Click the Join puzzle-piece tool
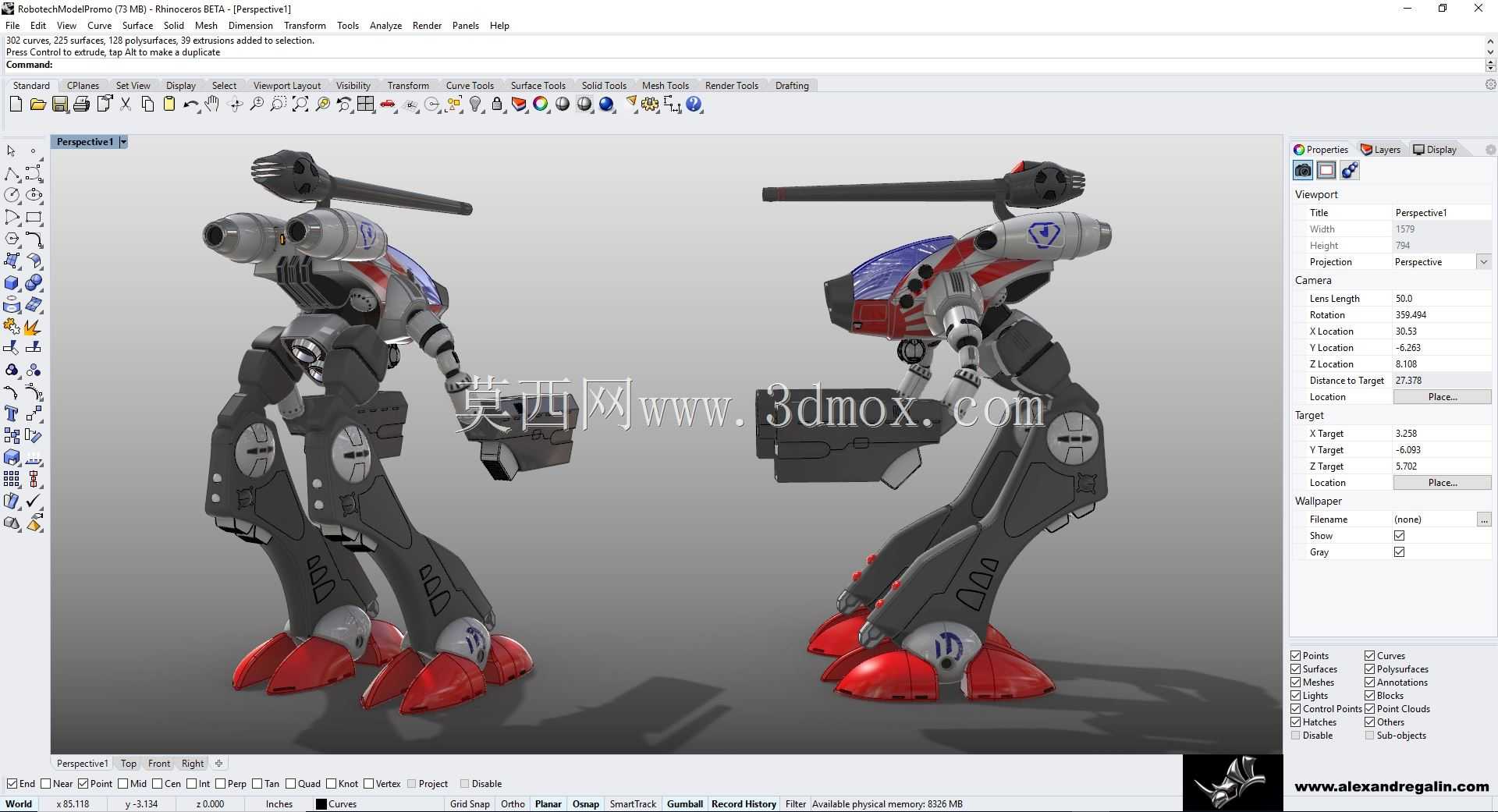 tap(12, 326)
